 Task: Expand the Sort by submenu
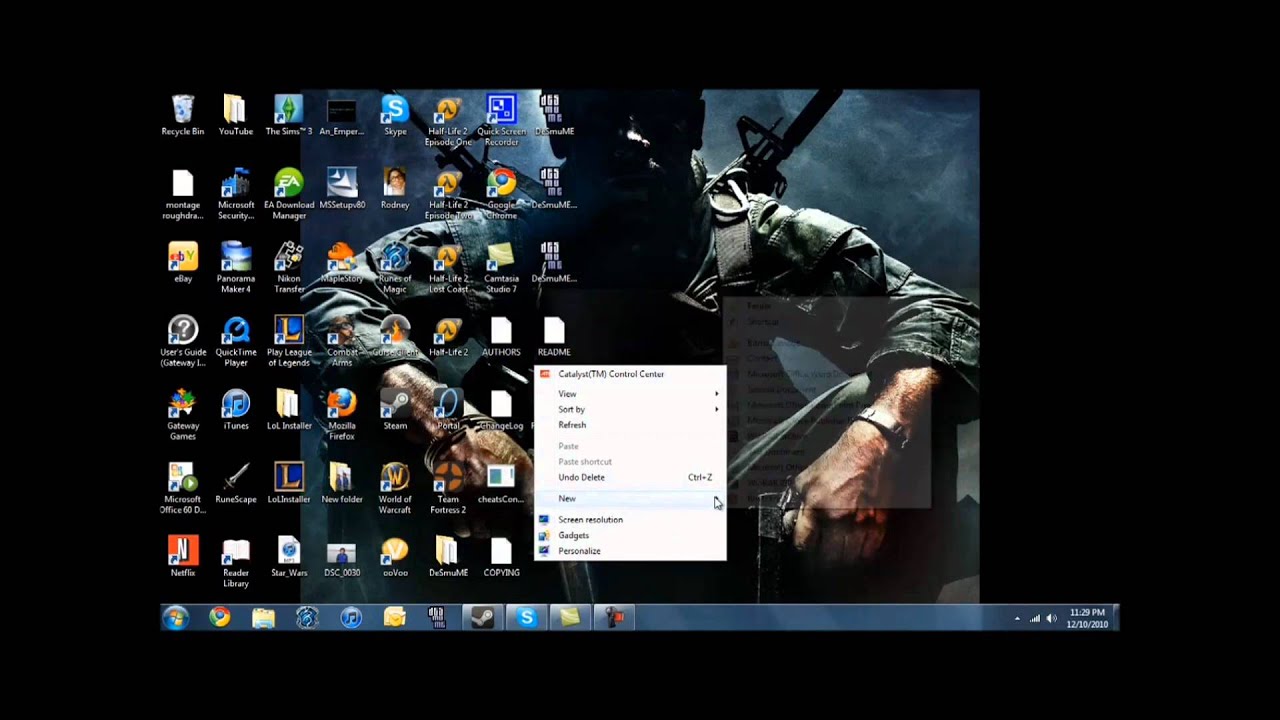click(630, 410)
